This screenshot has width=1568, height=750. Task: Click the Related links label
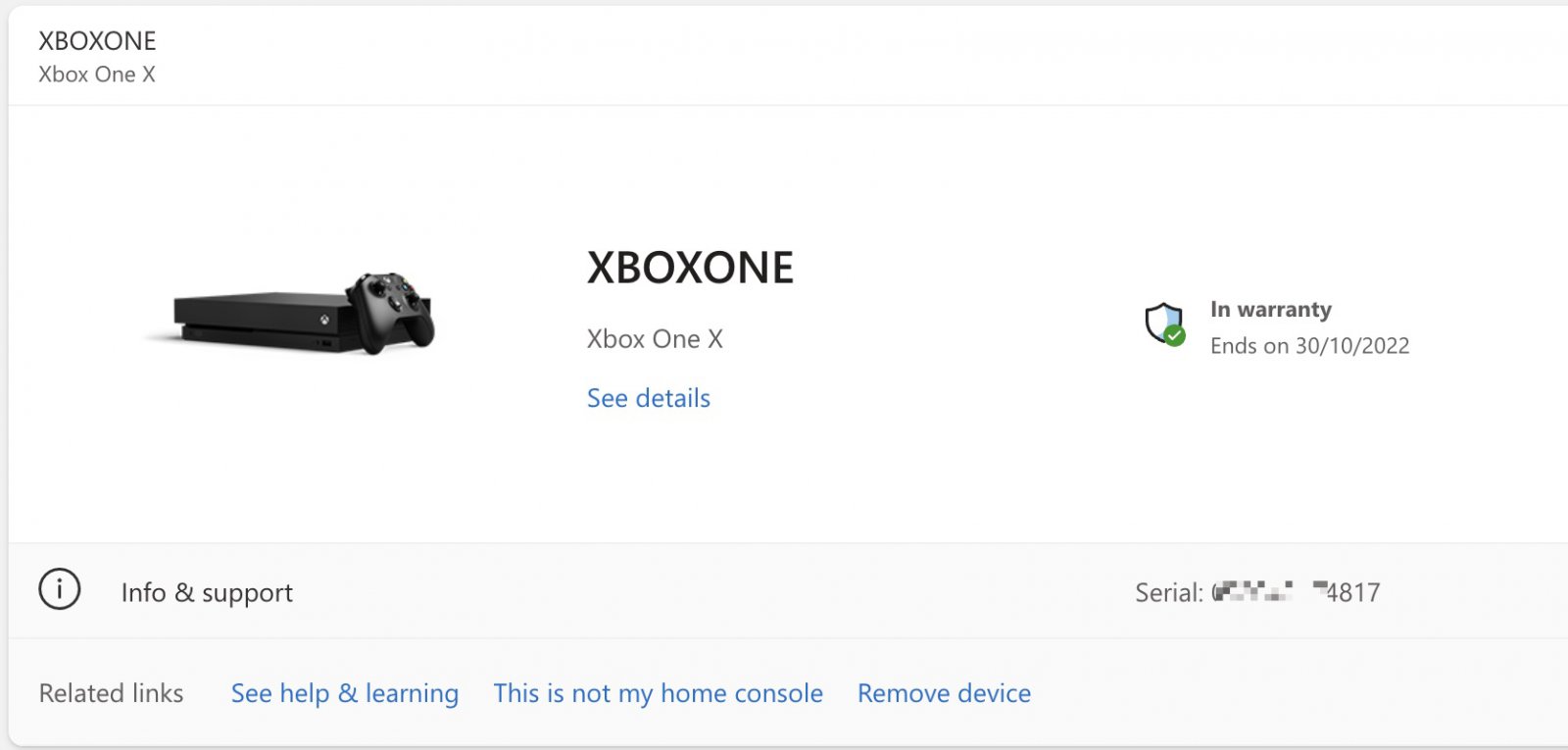pyautogui.click(x=111, y=693)
